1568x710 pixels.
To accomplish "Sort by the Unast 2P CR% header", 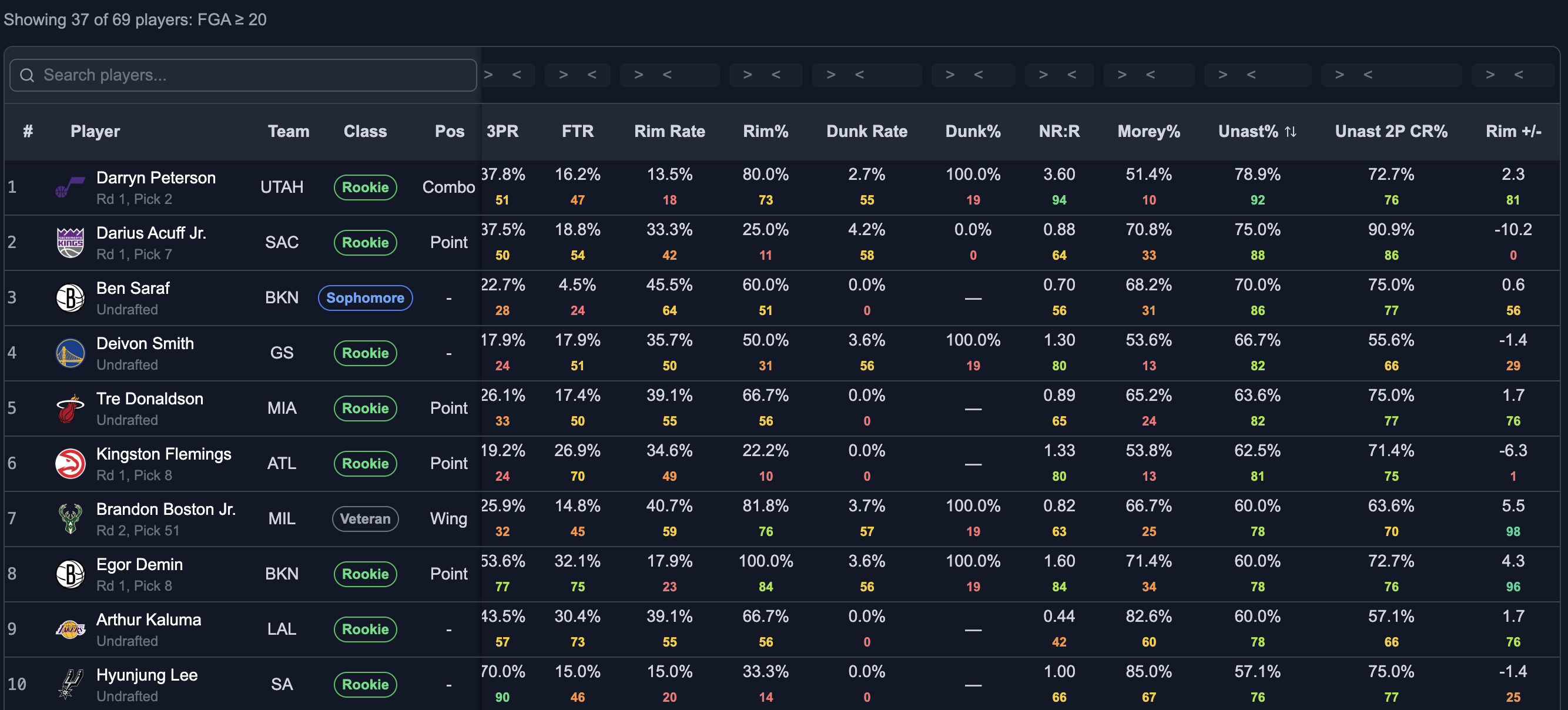I will click(1391, 132).
